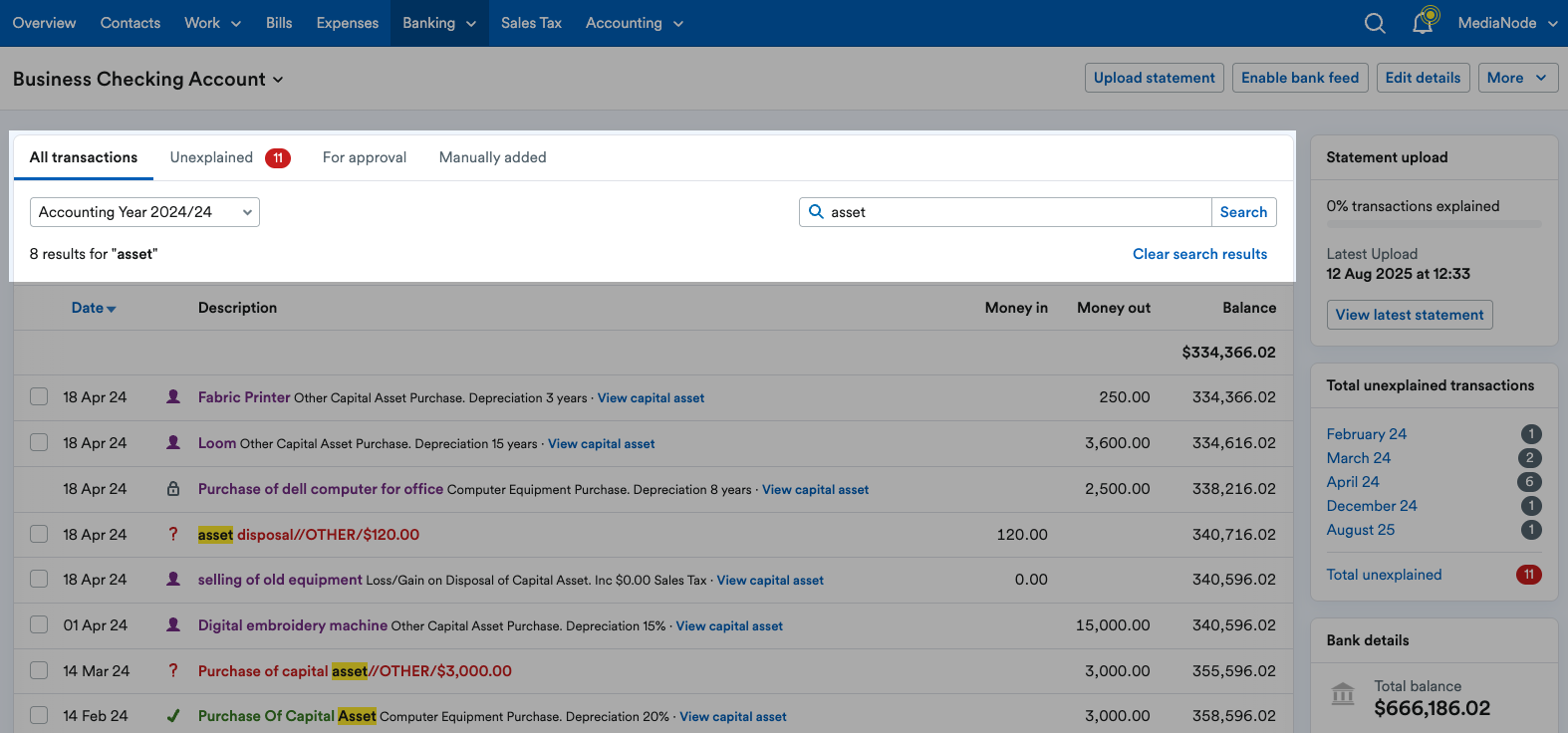The width and height of the screenshot is (1568, 733).
Task: Click Upload statement button
Action: pos(1155,78)
